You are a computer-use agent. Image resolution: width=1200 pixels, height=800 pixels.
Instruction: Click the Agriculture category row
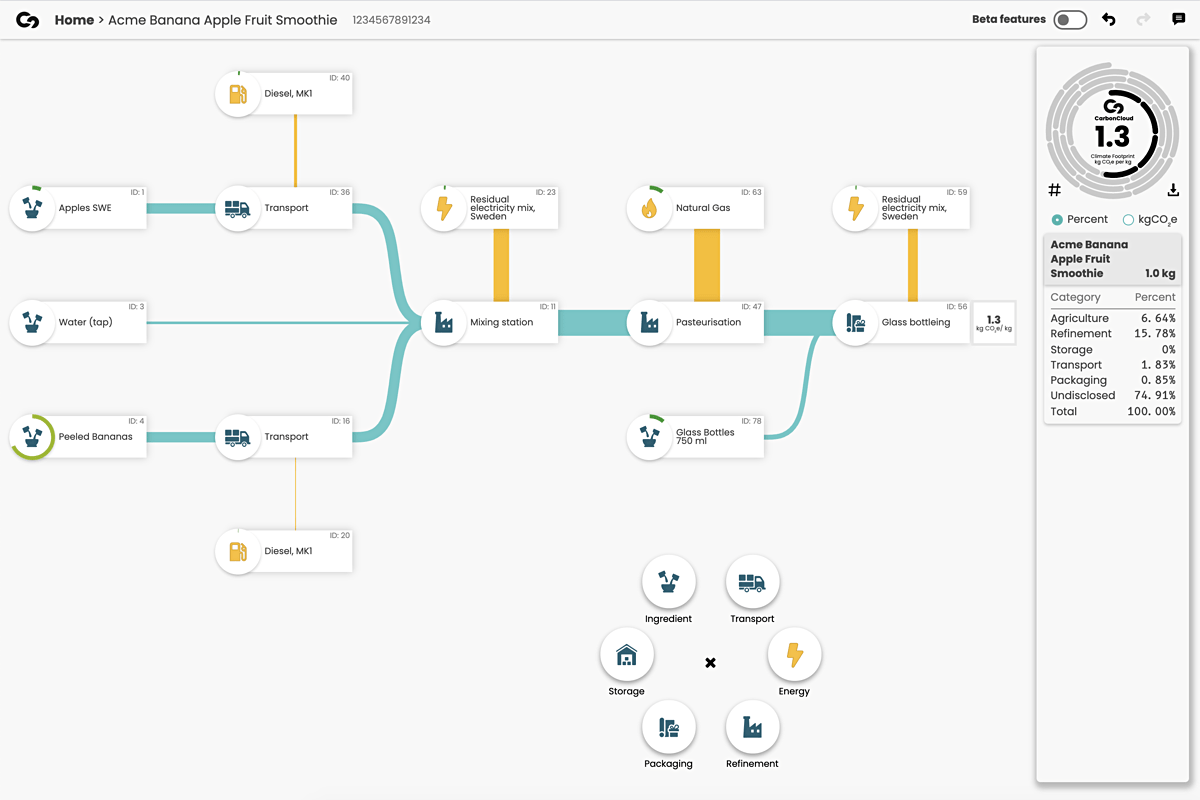(x=1113, y=318)
